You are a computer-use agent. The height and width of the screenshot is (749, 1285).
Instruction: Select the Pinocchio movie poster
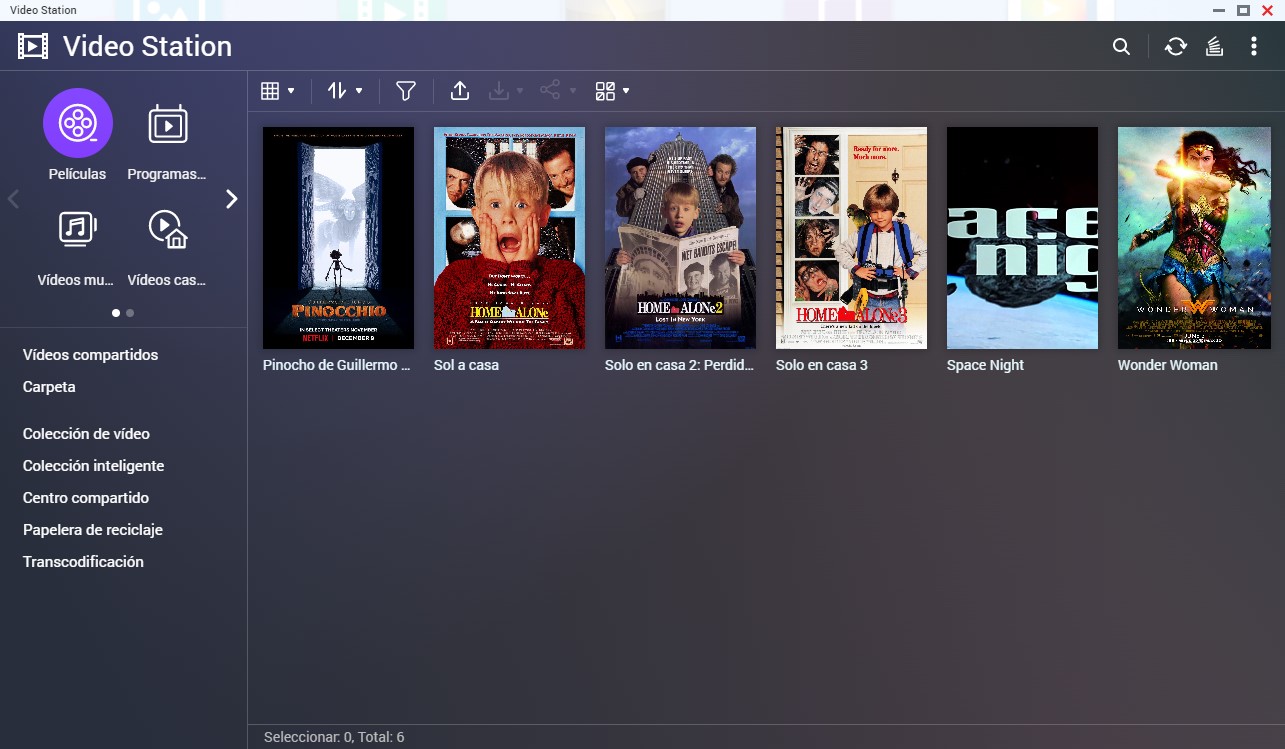click(x=338, y=238)
